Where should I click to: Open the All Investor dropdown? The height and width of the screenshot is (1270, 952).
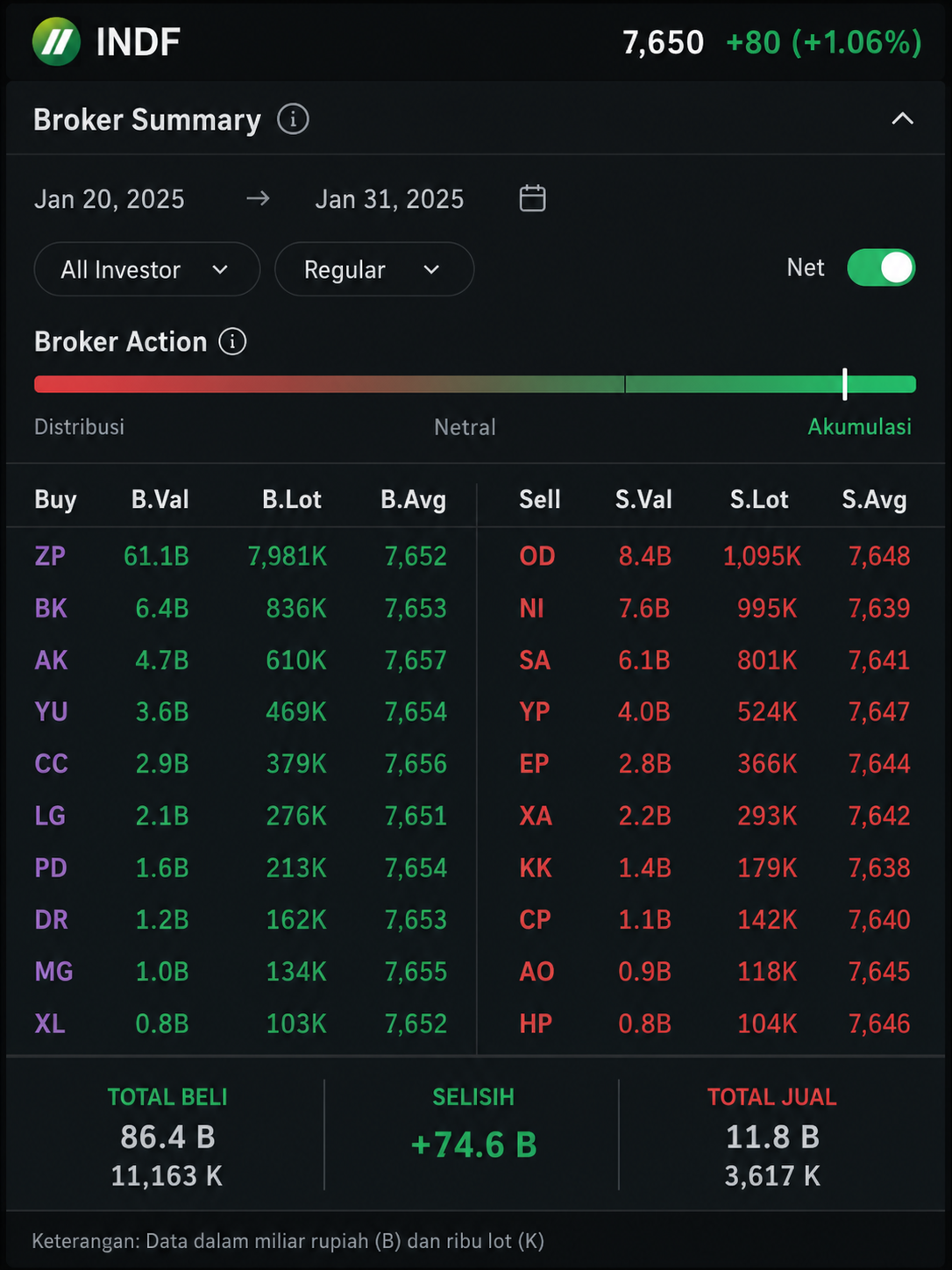click(146, 269)
